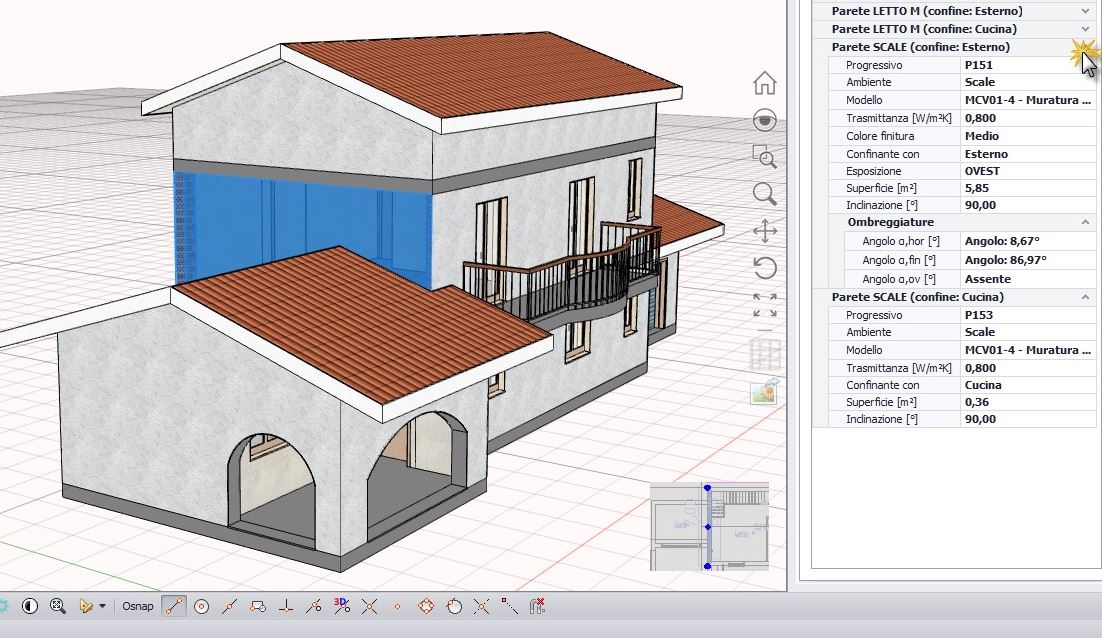This screenshot has width=1102, height=638.
Task: Expand Parete LETTO M (confine: Esterno) section
Action: tap(1085, 11)
